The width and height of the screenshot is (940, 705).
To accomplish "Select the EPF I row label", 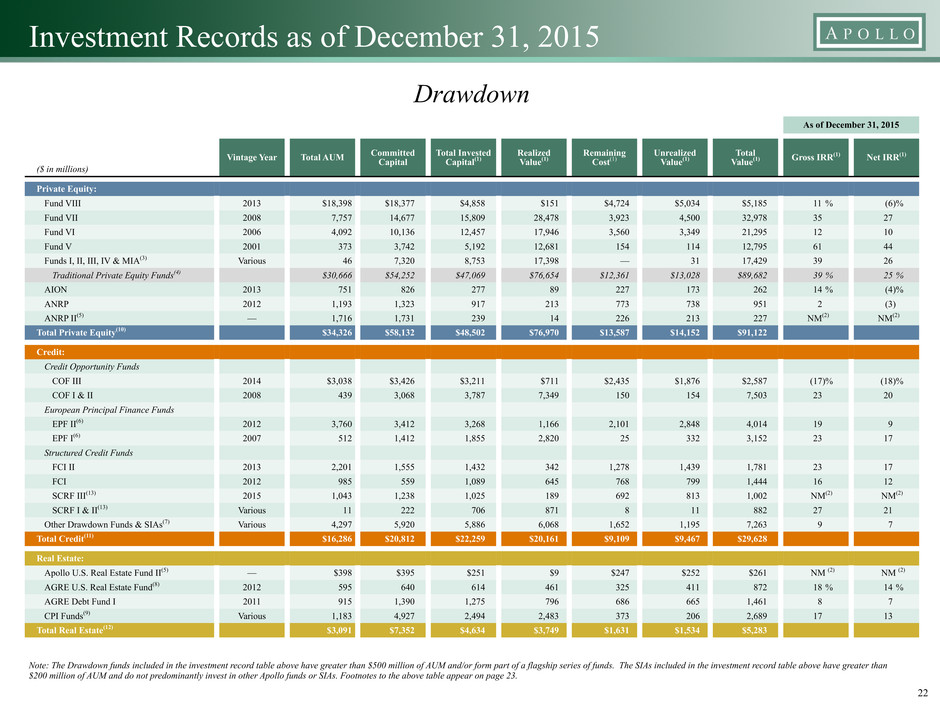I will coord(66,438).
